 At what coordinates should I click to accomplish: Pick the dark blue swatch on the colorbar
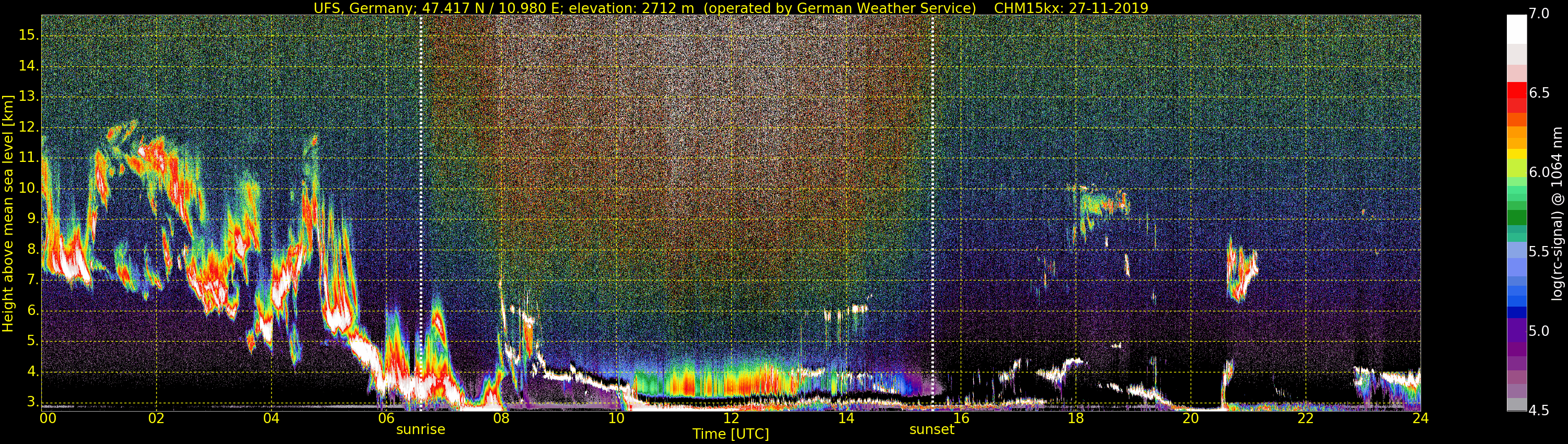point(1517,312)
